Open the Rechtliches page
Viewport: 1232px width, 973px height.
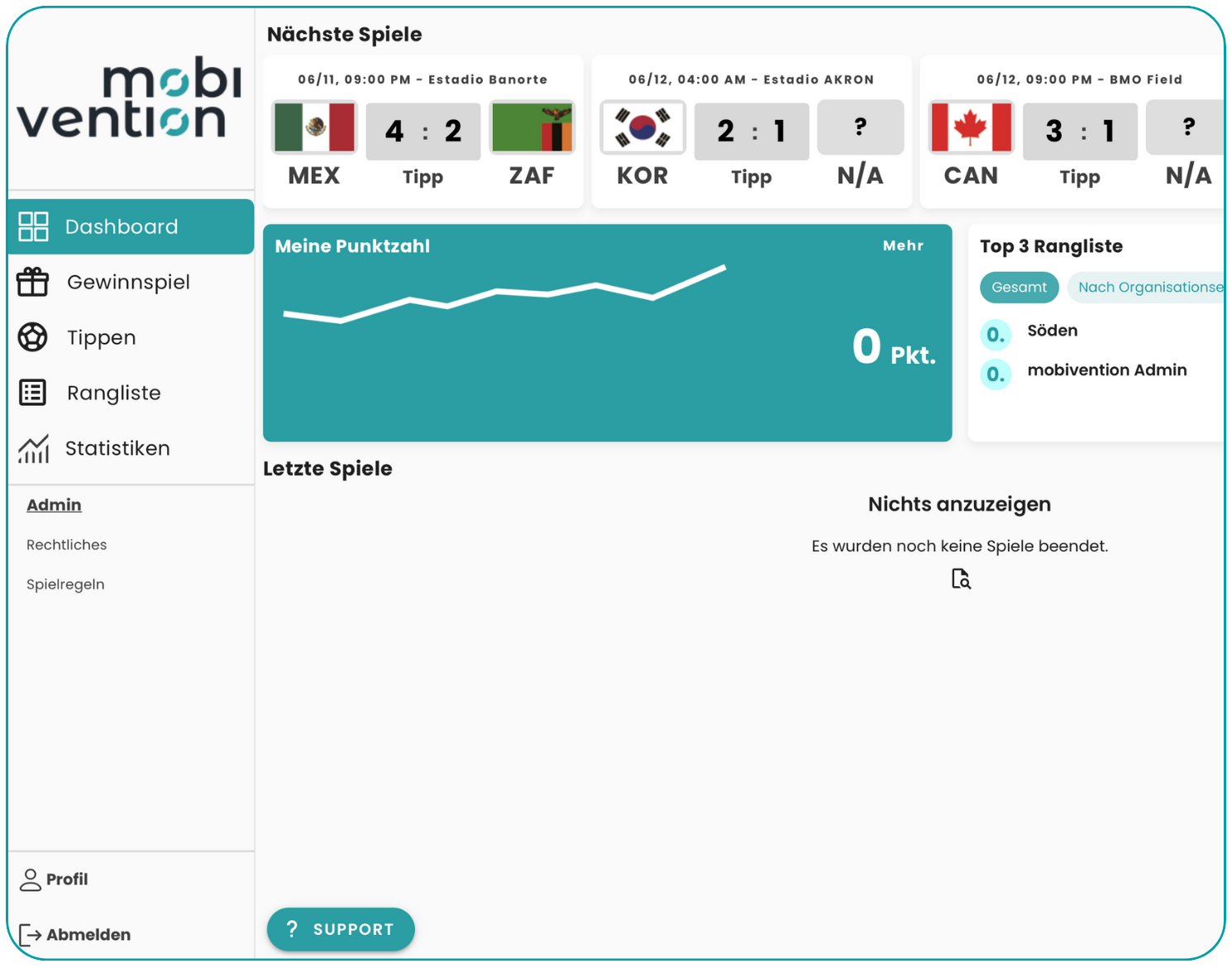pos(66,545)
